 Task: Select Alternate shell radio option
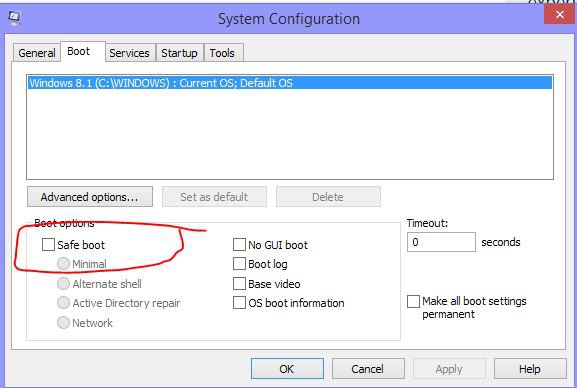(x=63, y=283)
